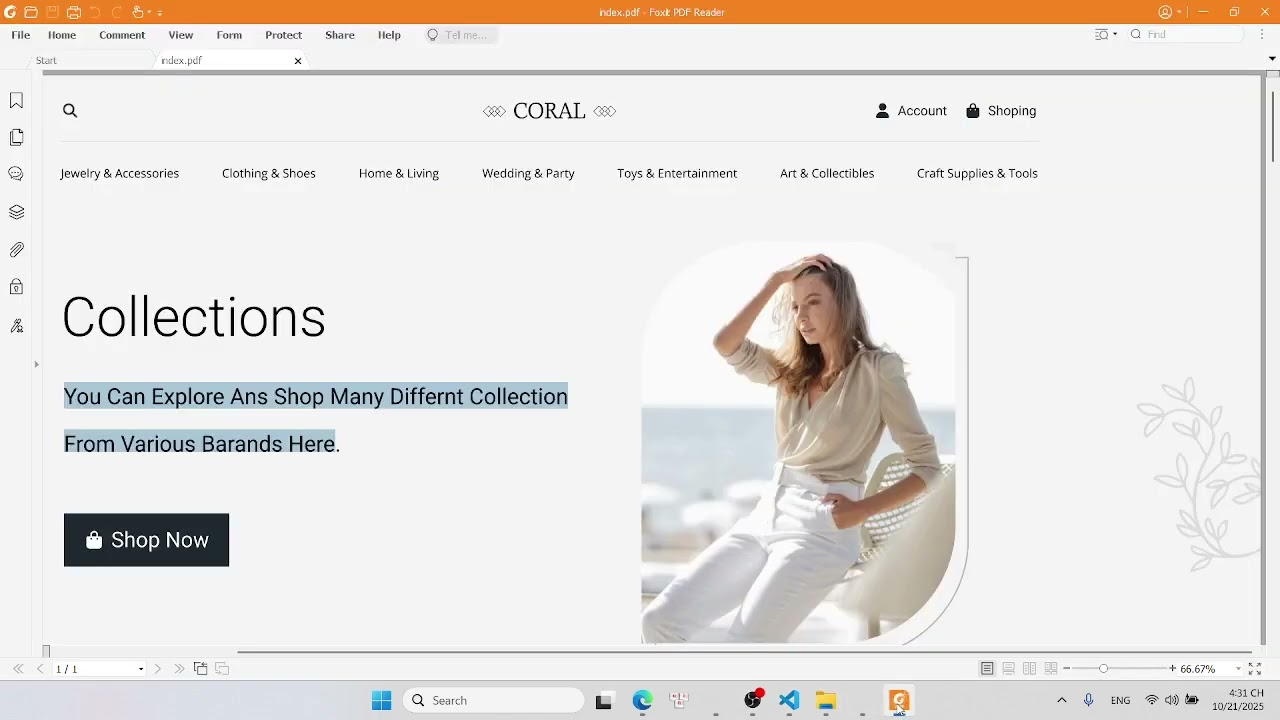Click the zoom in plus button
The image size is (1280, 720).
click(1172, 669)
